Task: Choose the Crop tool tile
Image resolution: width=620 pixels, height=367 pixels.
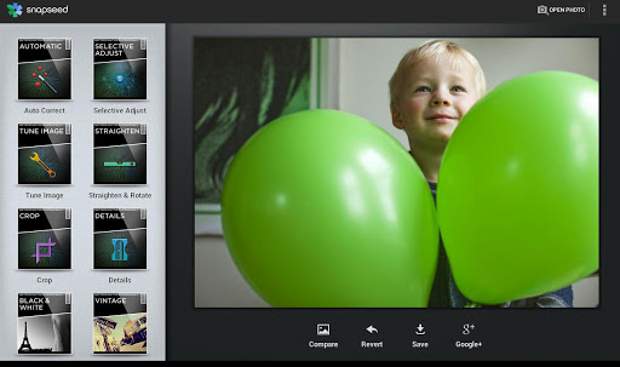Action: pyautogui.click(x=44, y=239)
